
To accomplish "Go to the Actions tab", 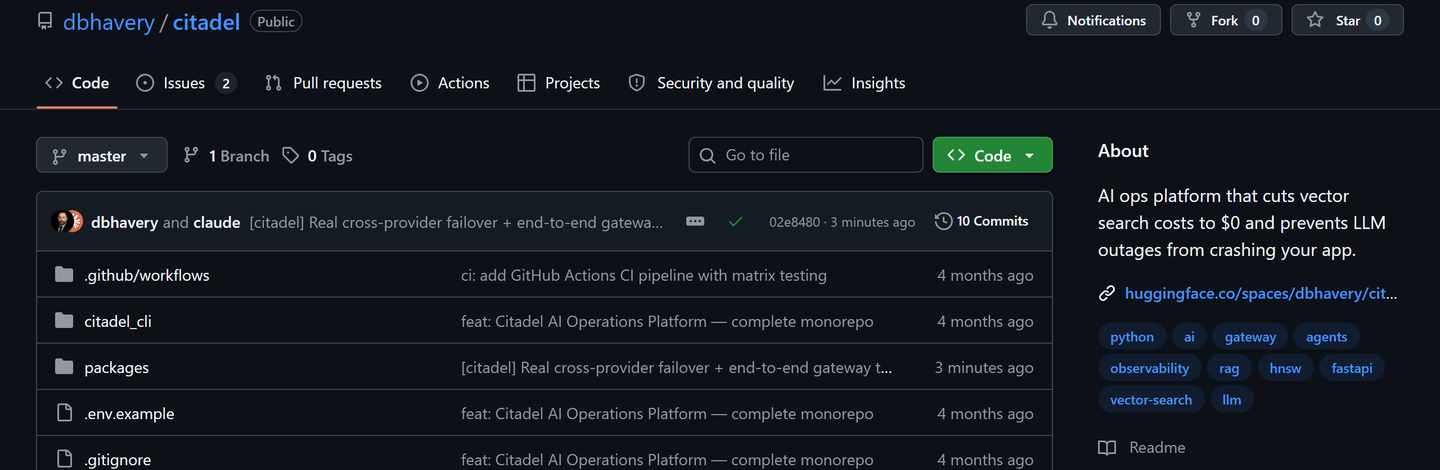I will [450, 83].
